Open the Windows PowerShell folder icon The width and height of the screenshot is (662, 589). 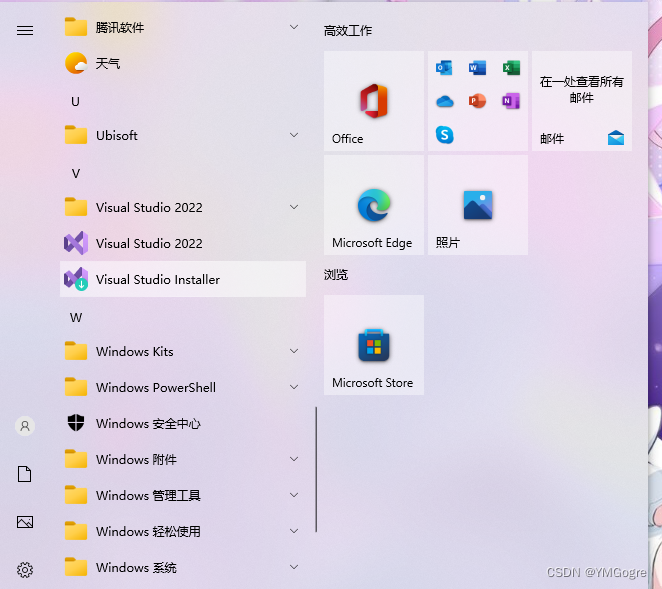click(76, 387)
